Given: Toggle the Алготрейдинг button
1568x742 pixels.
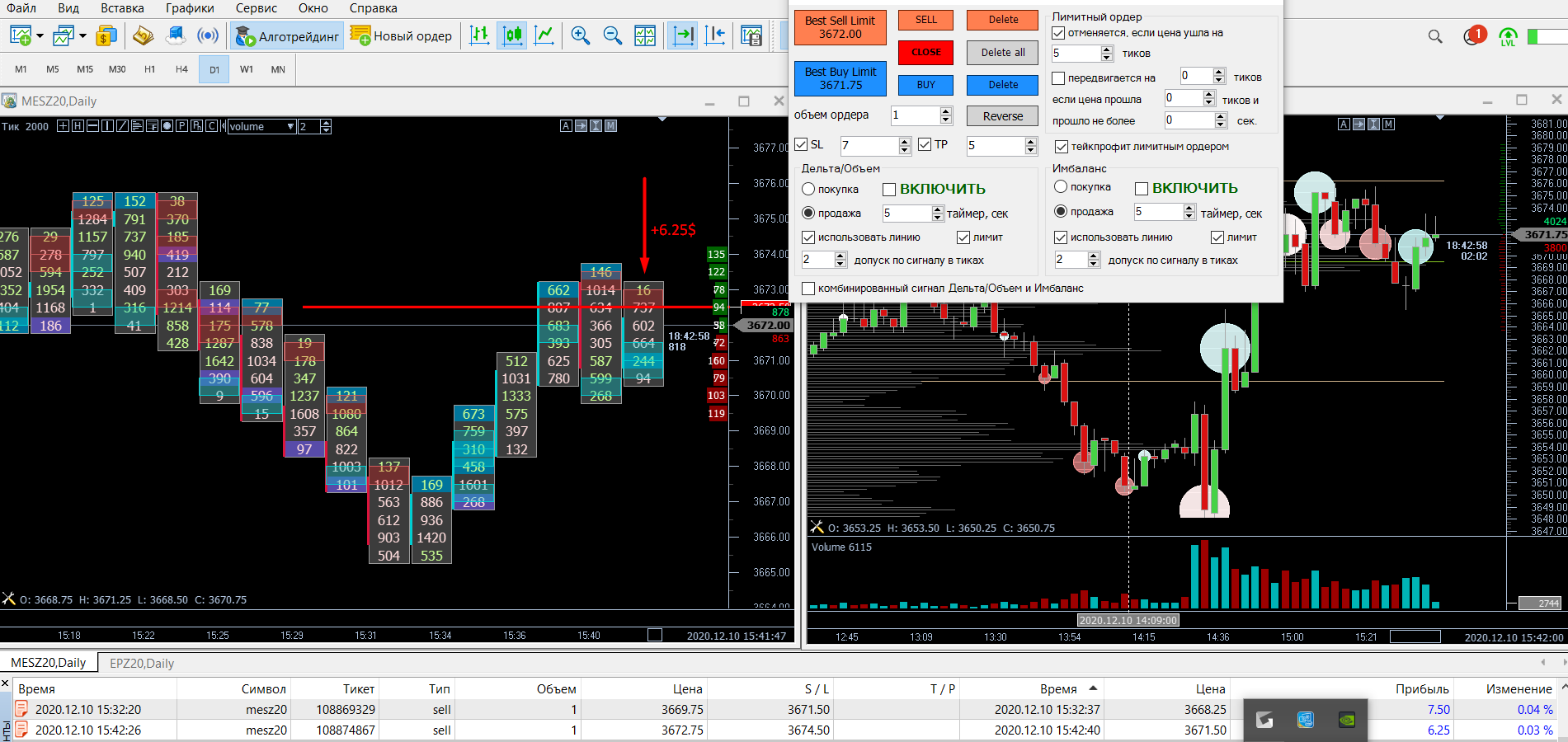Looking at the screenshot, I should [288, 35].
